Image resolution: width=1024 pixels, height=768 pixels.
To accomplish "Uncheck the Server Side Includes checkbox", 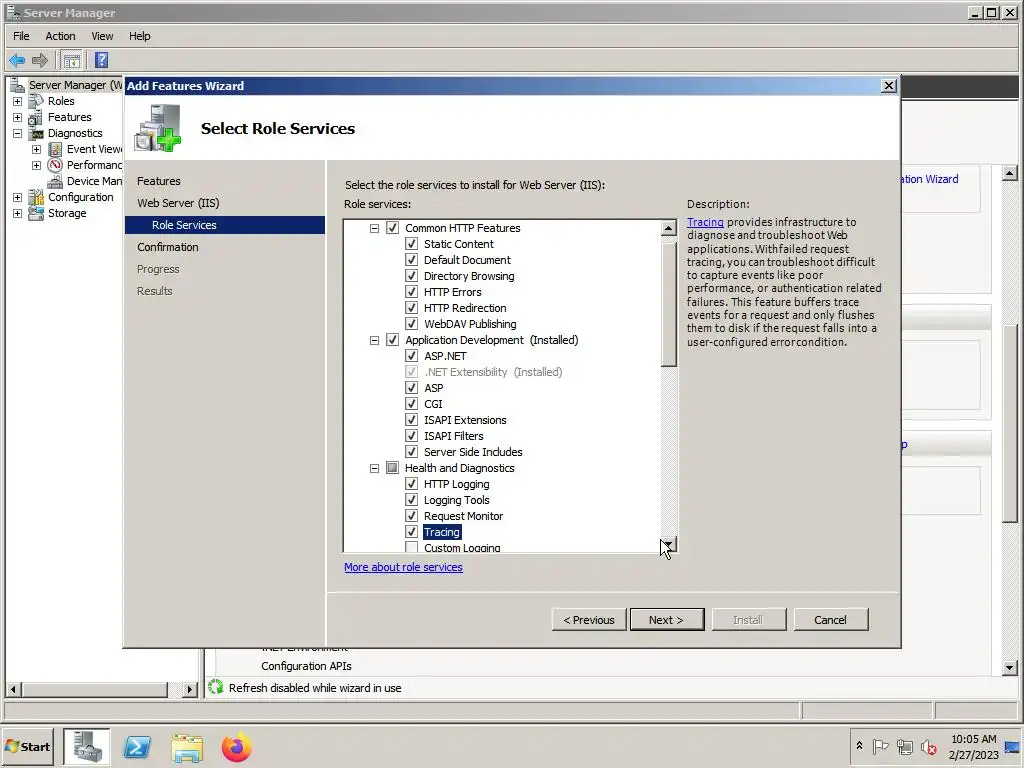I will [411, 451].
